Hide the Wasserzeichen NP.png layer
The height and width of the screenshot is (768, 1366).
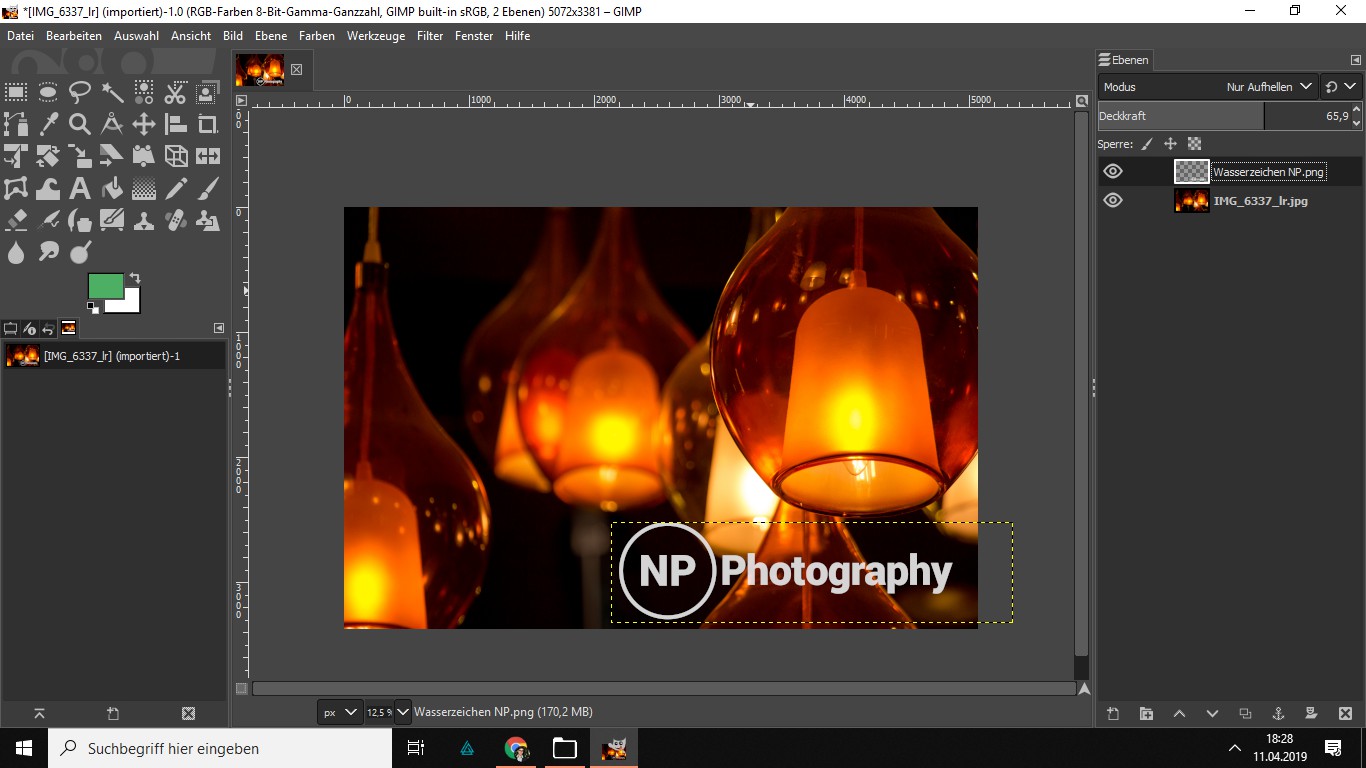click(x=1113, y=172)
